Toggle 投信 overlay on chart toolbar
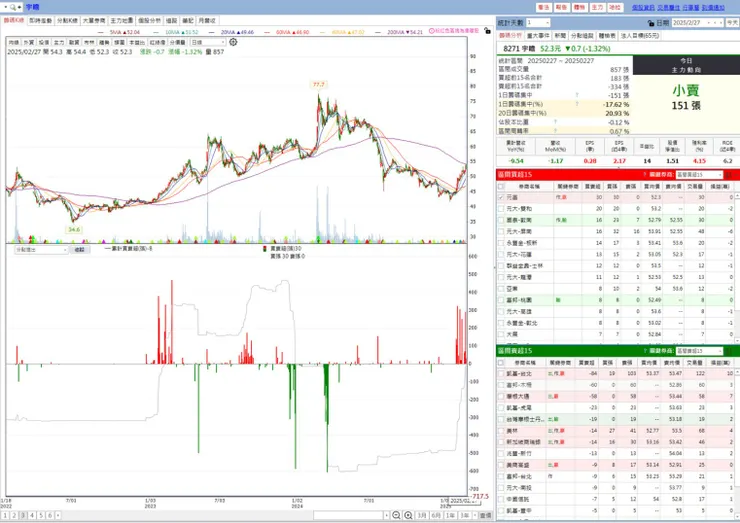This screenshot has height=523, width=740. point(44,42)
